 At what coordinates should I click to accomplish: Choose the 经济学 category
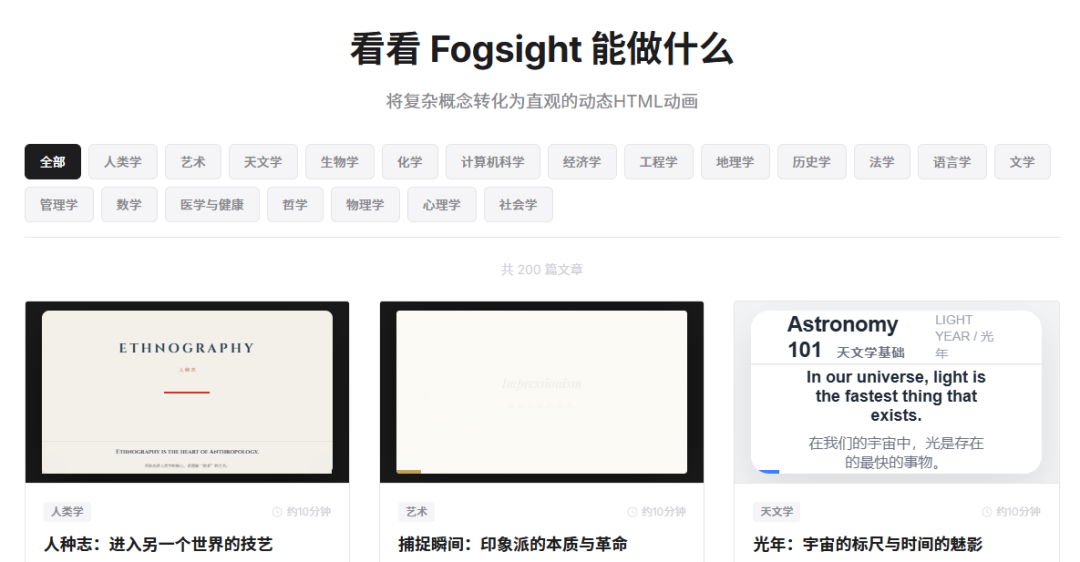[x=582, y=162]
